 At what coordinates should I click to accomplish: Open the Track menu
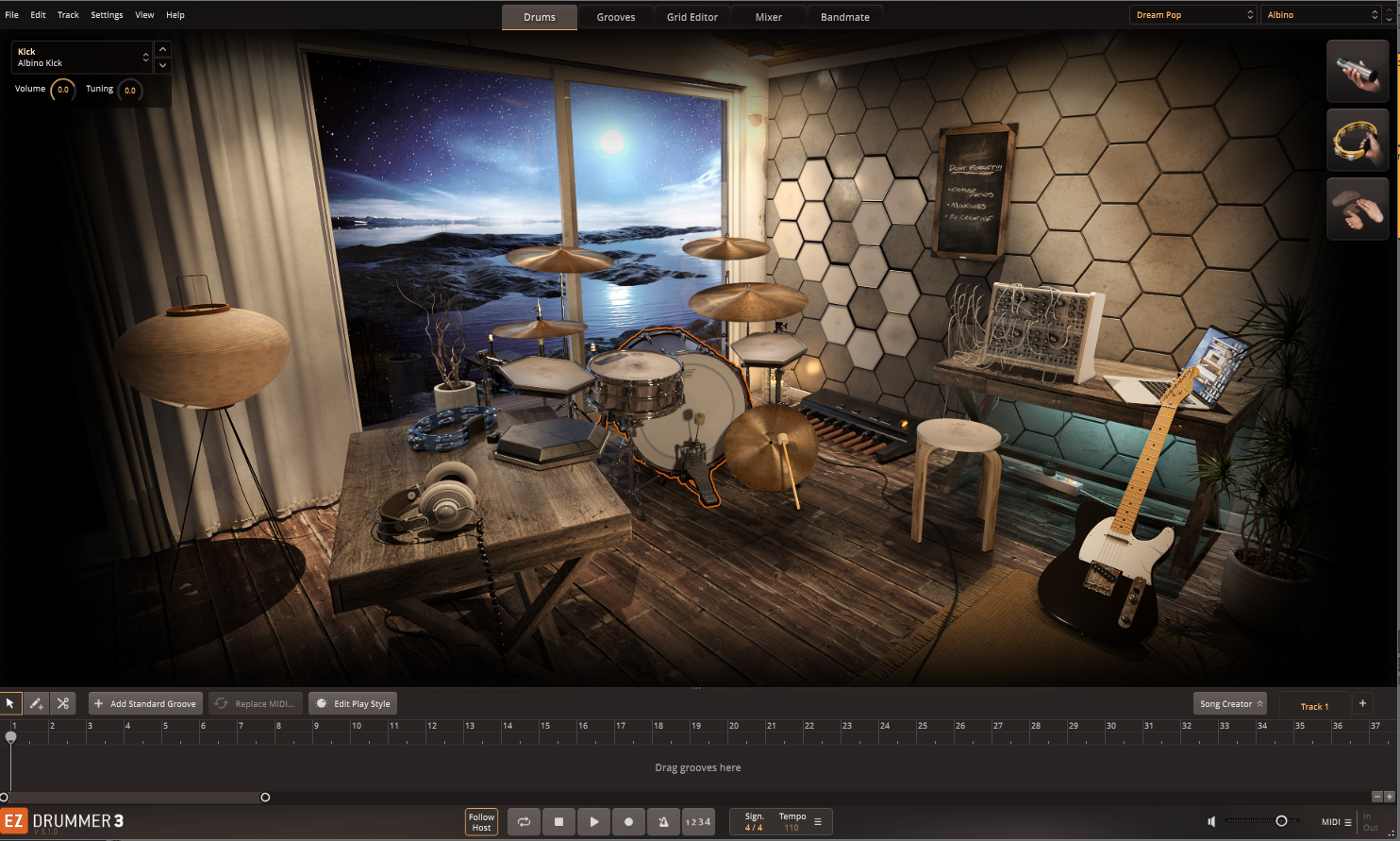pos(68,15)
